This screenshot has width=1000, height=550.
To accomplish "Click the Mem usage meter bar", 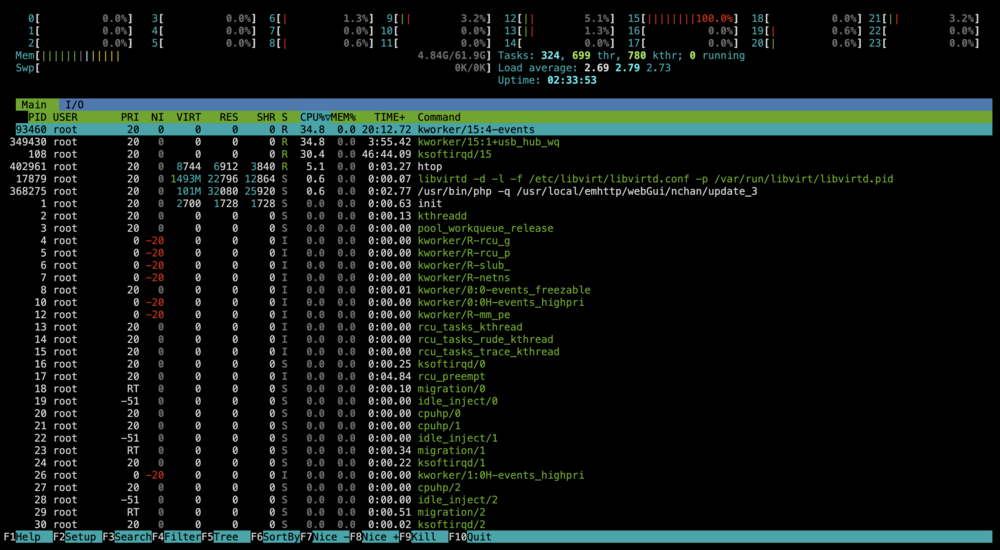I will 254,56.
